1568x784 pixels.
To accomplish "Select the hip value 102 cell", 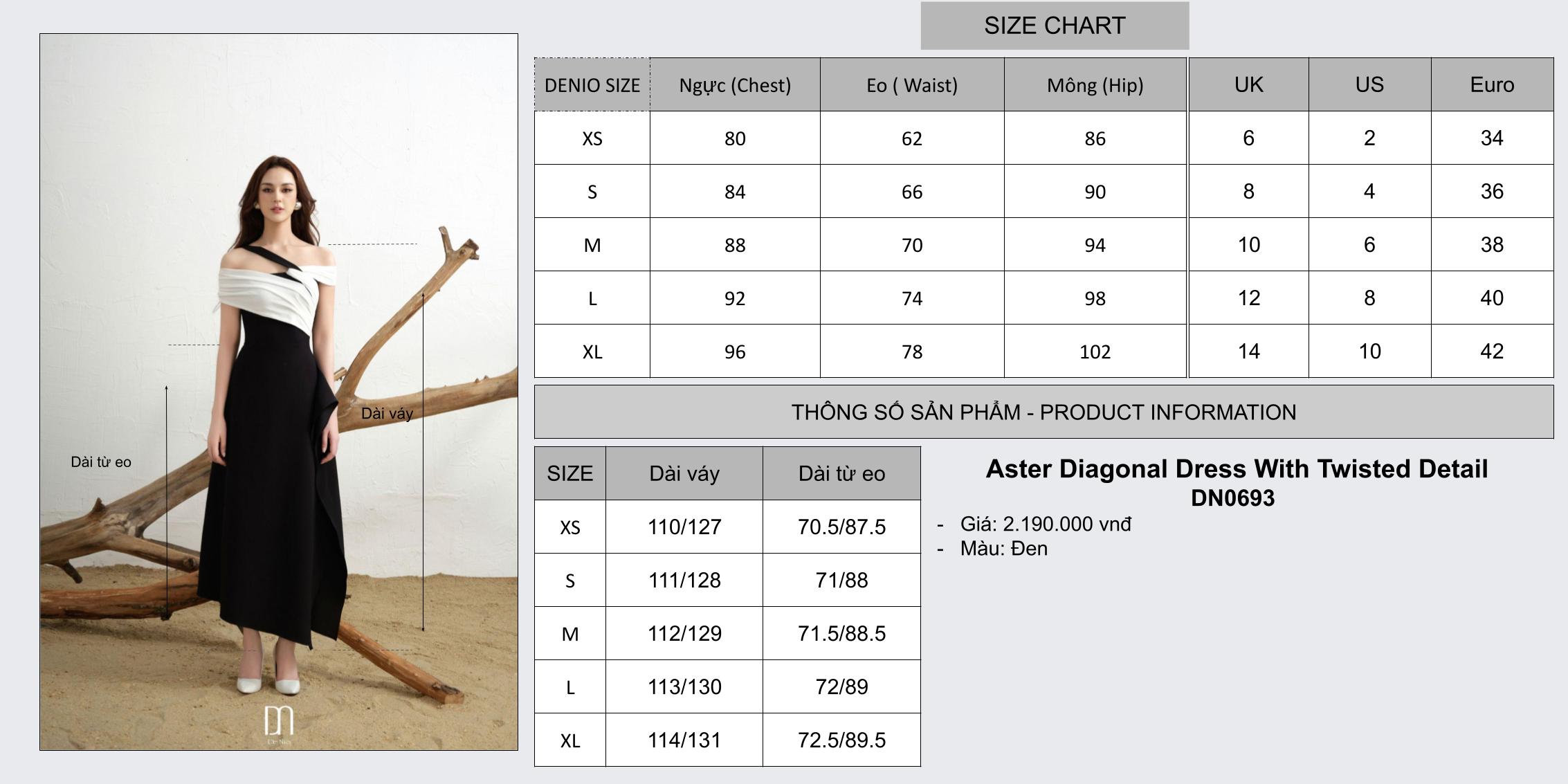I will coord(1095,352).
